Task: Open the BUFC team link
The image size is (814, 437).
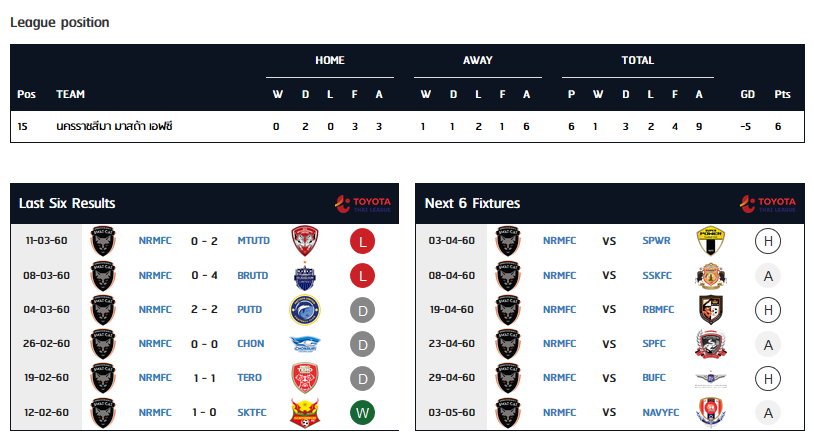Action: [655, 377]
